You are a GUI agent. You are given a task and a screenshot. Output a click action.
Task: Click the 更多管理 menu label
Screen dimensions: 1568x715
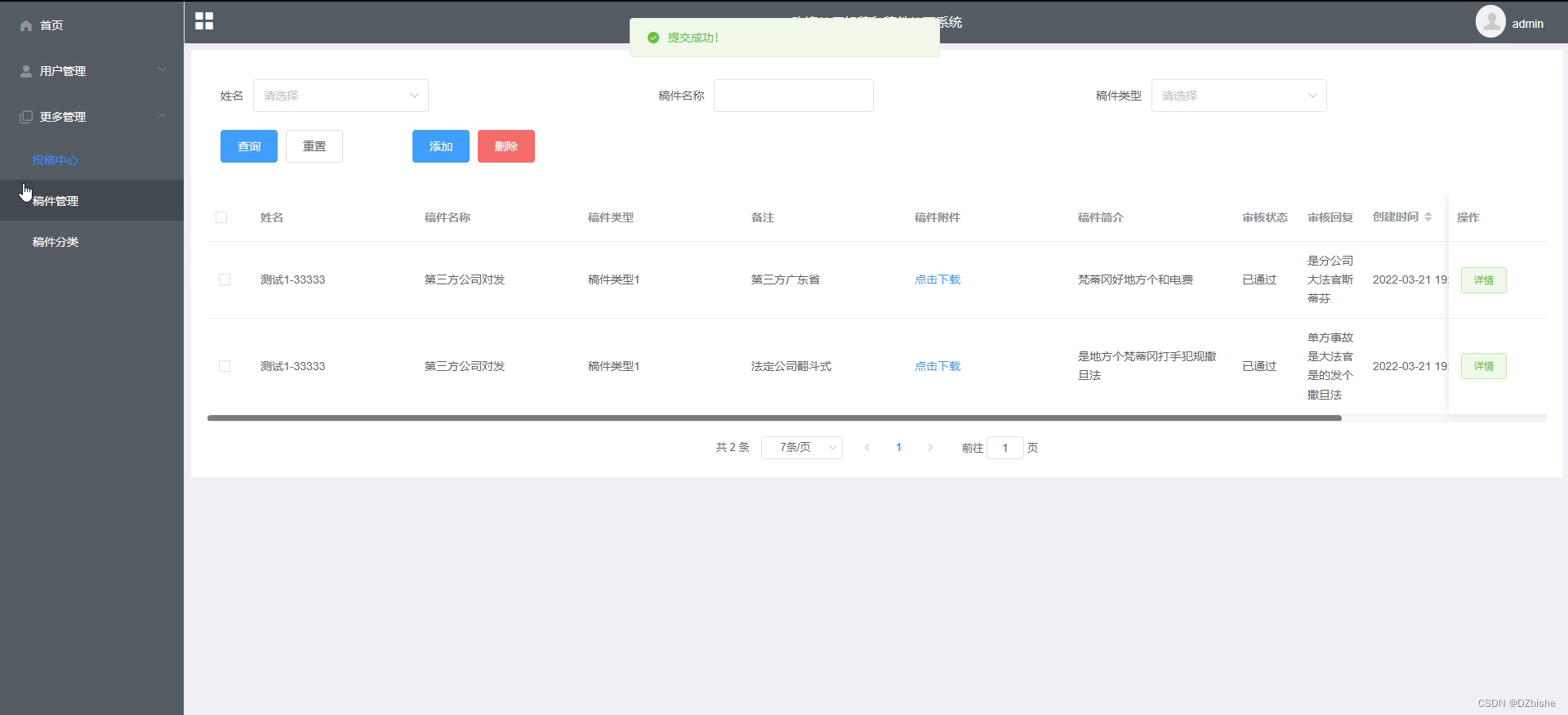tap(63, 117)
